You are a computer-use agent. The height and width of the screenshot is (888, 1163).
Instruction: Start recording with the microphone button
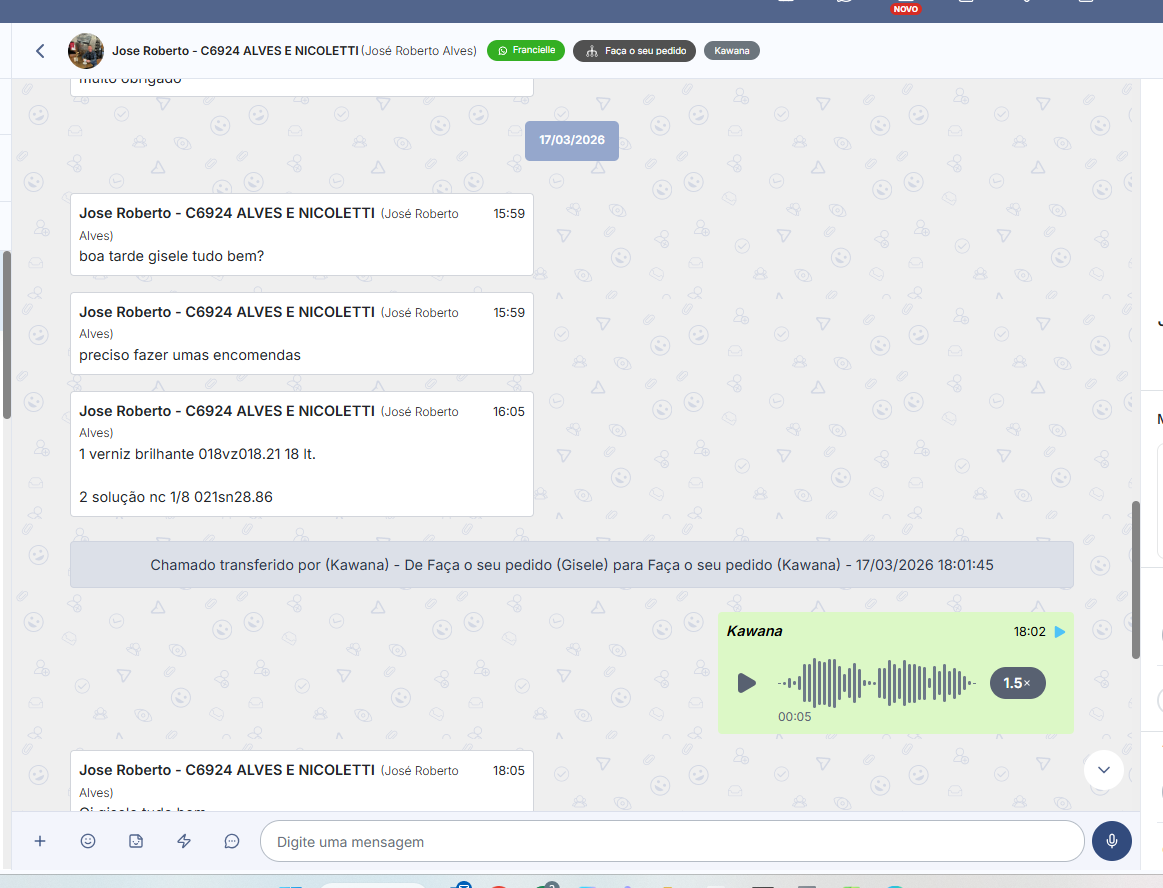tap(1111, 841)
